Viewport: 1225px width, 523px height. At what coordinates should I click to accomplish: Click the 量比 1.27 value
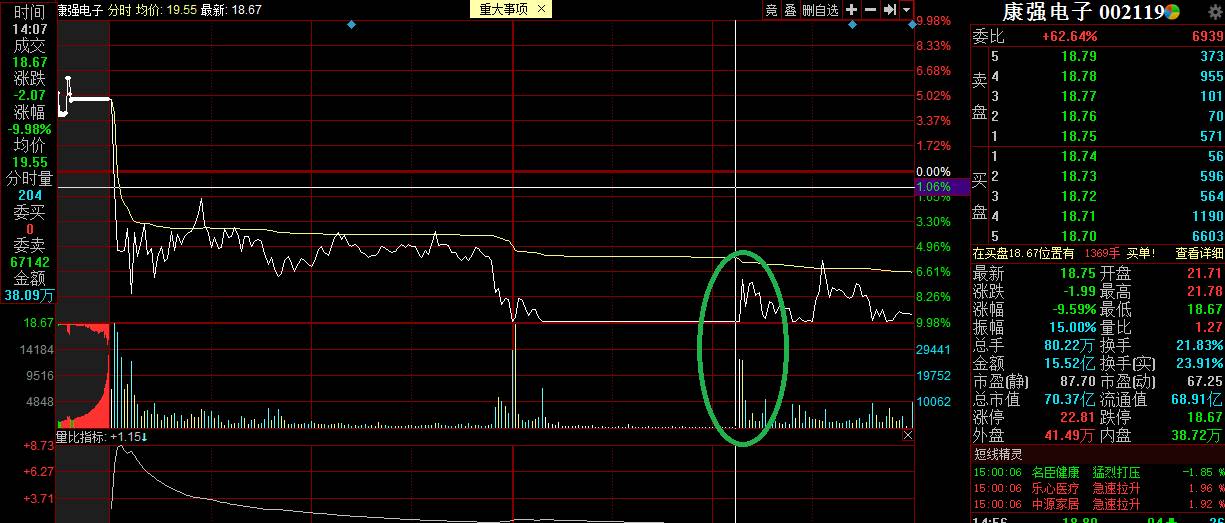(x=1208, y=327)
